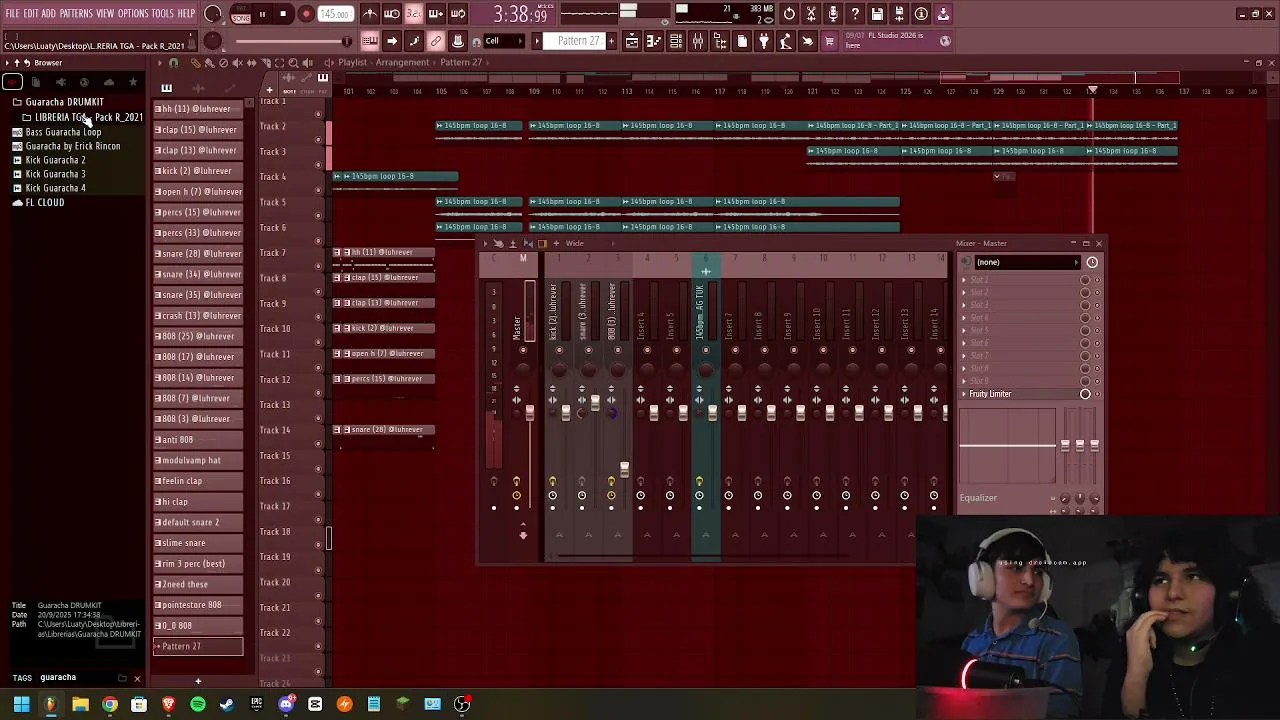Open the PATTERNS menu

point(76,14)
